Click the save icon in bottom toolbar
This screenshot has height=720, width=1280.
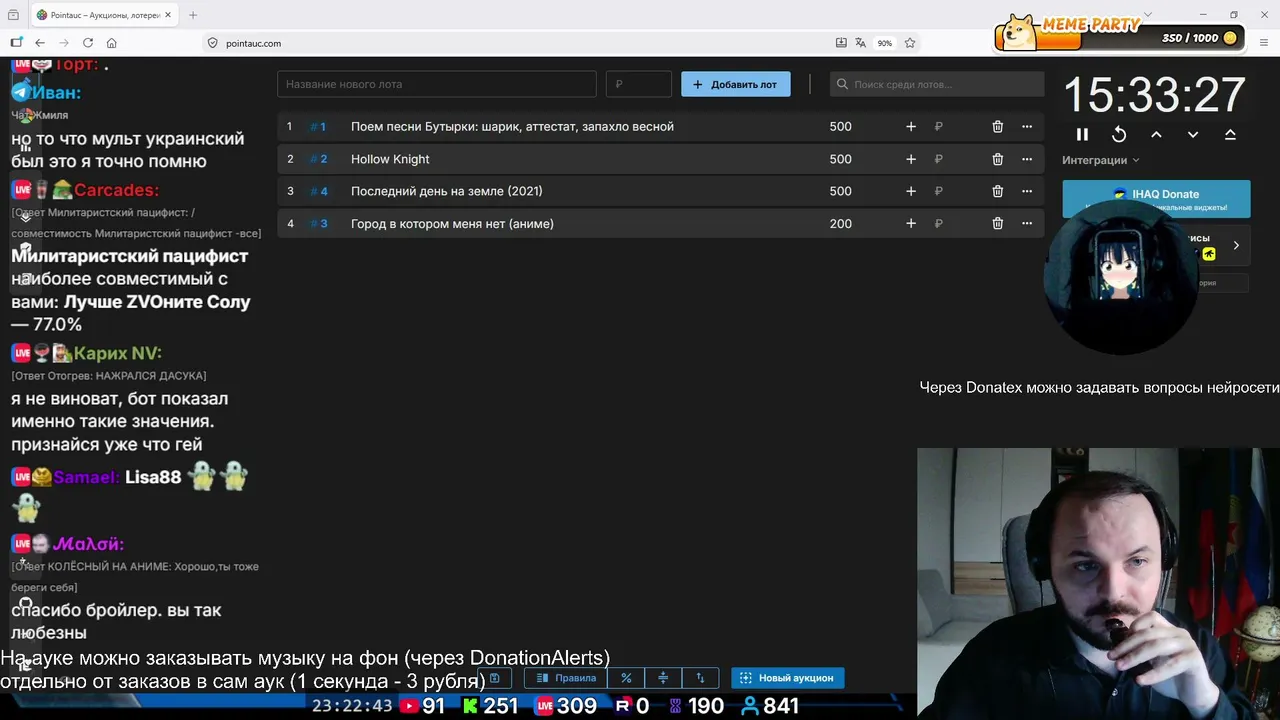pyautogui.click(x=494, y=678)
